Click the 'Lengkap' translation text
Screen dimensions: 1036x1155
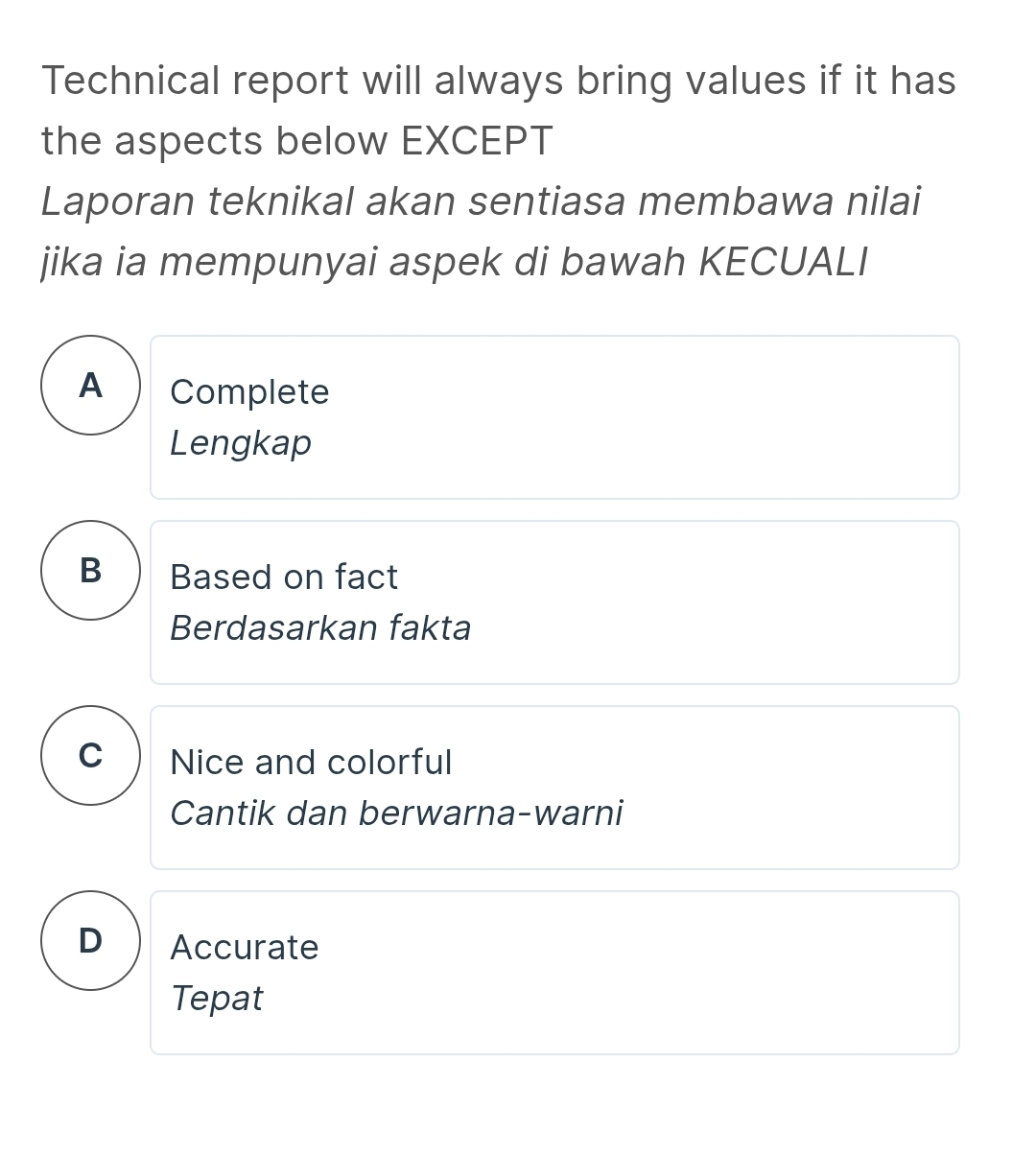[241, 443]
